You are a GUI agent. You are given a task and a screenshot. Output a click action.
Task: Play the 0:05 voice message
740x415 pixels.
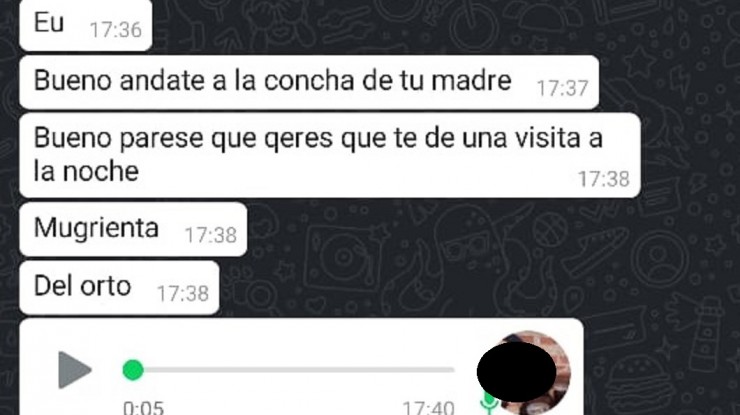coord(74,370)
